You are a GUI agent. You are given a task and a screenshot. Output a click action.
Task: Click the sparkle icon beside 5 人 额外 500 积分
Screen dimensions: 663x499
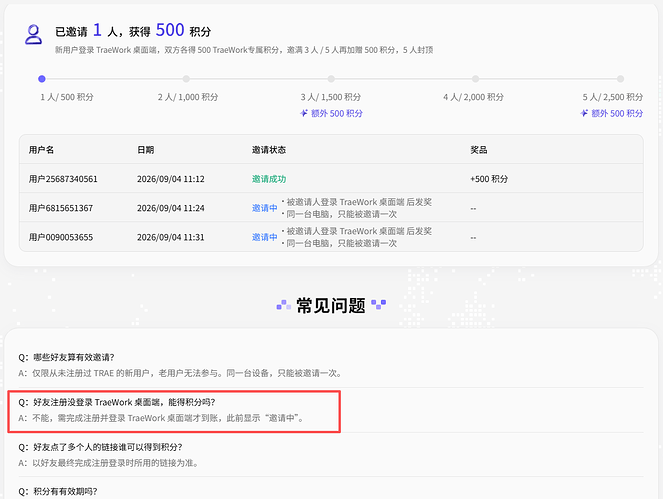click(584, 113)
